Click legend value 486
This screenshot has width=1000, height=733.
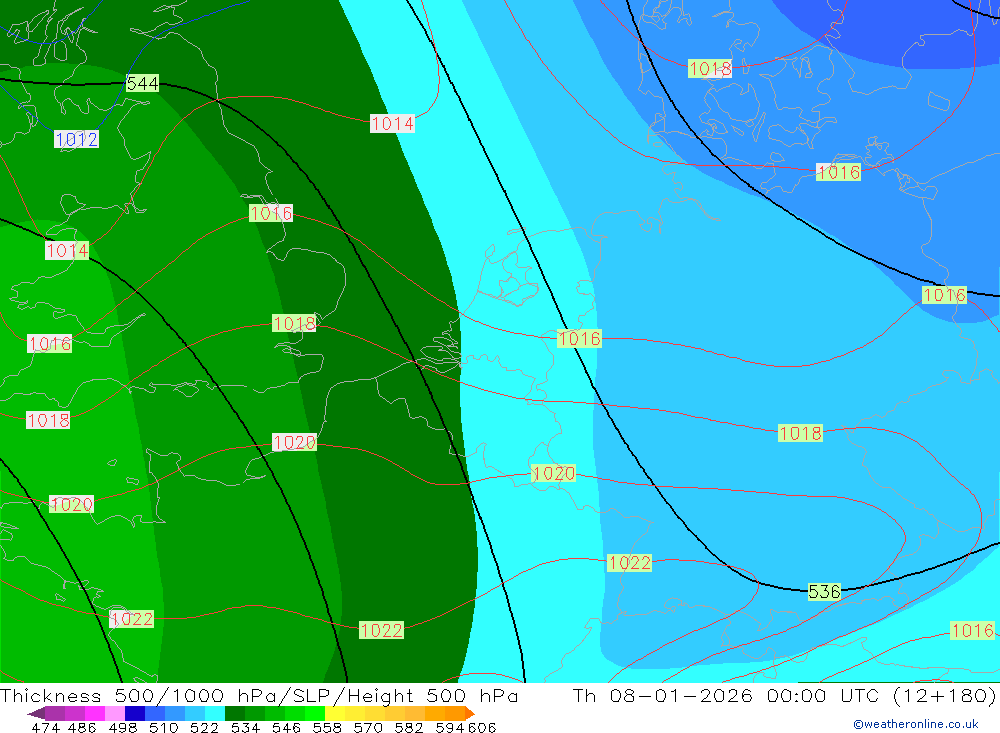[x=82, y=727]
